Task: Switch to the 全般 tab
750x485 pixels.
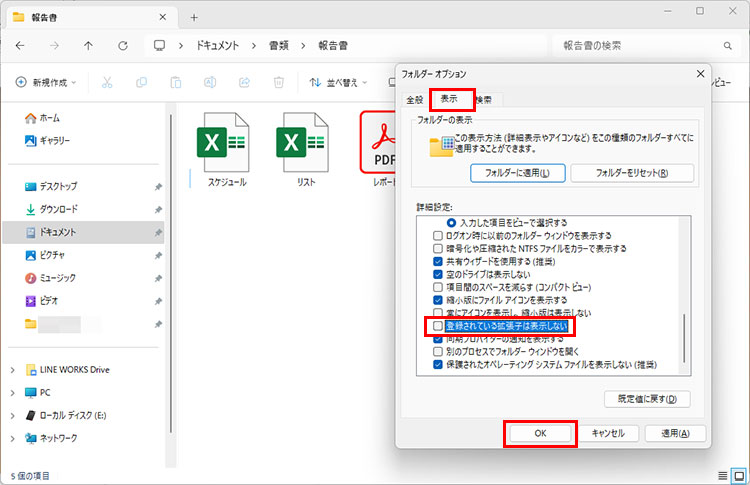Action: [414, 100]
